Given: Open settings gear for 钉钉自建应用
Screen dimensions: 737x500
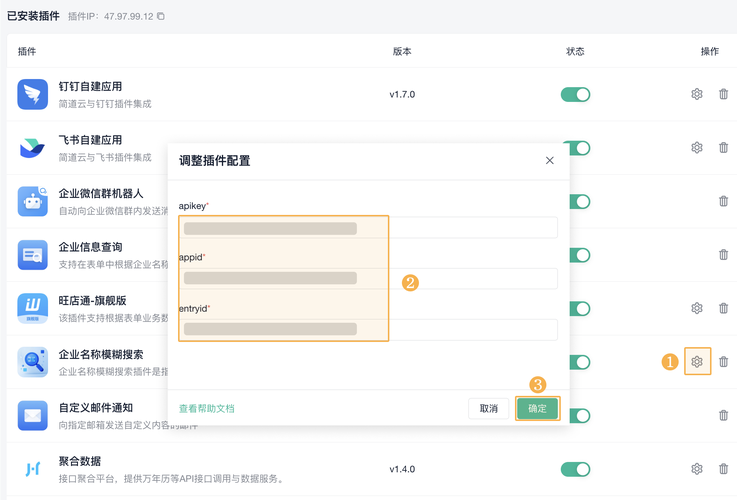Looking at the screenshot, I should click(x=697, y=94).
